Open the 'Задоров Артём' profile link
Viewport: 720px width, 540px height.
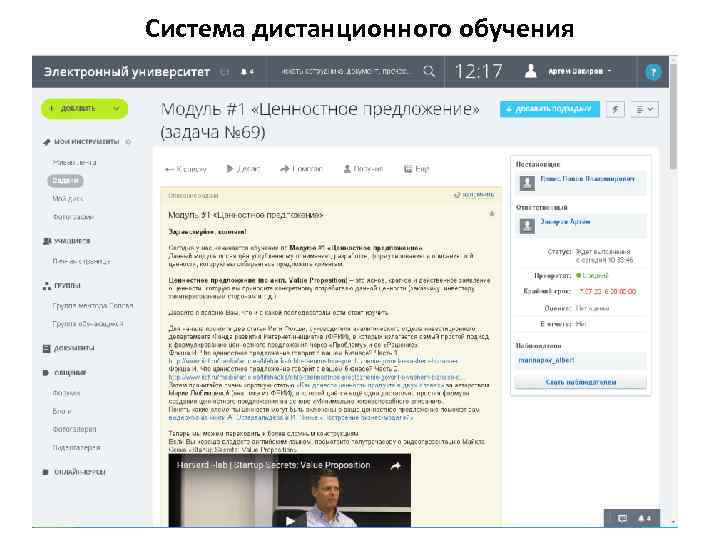coord(565,222)
